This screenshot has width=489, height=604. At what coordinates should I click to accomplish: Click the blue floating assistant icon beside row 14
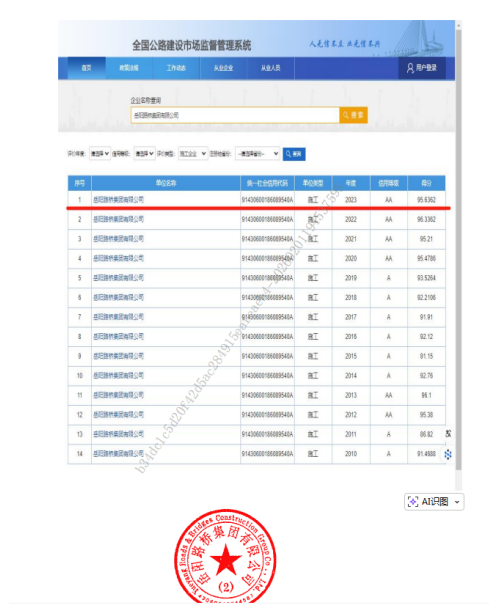tap(448, 454)
